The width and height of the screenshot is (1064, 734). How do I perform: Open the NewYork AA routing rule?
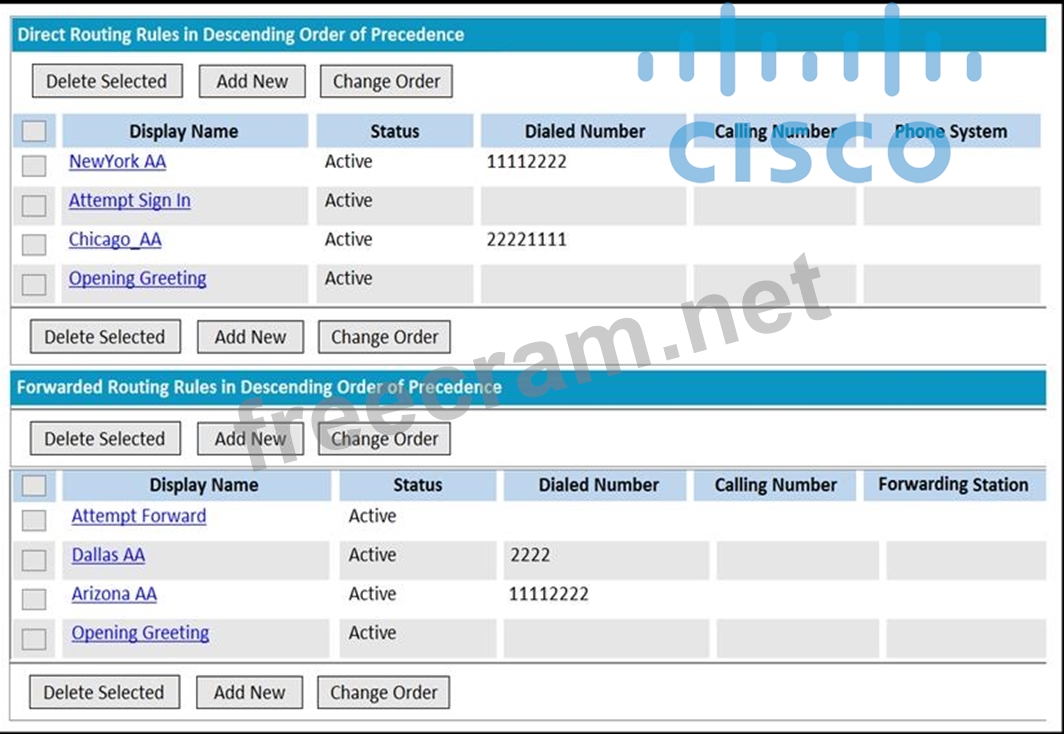(117, 162)
